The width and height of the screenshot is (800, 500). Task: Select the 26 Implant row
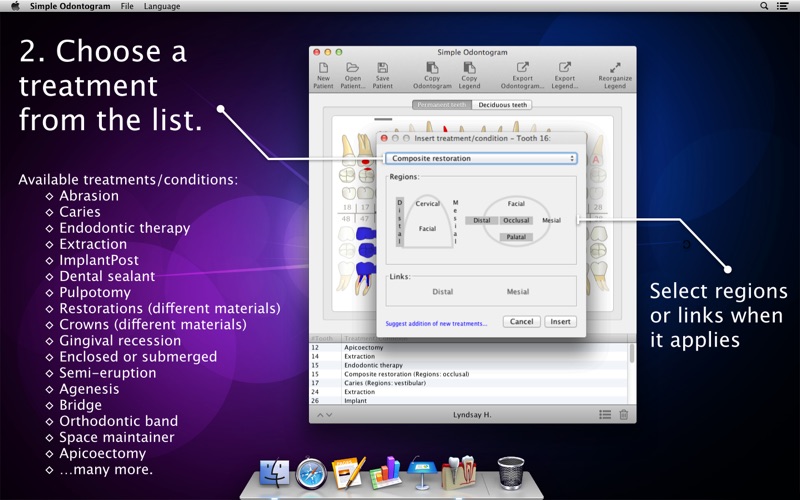(469, 401)
